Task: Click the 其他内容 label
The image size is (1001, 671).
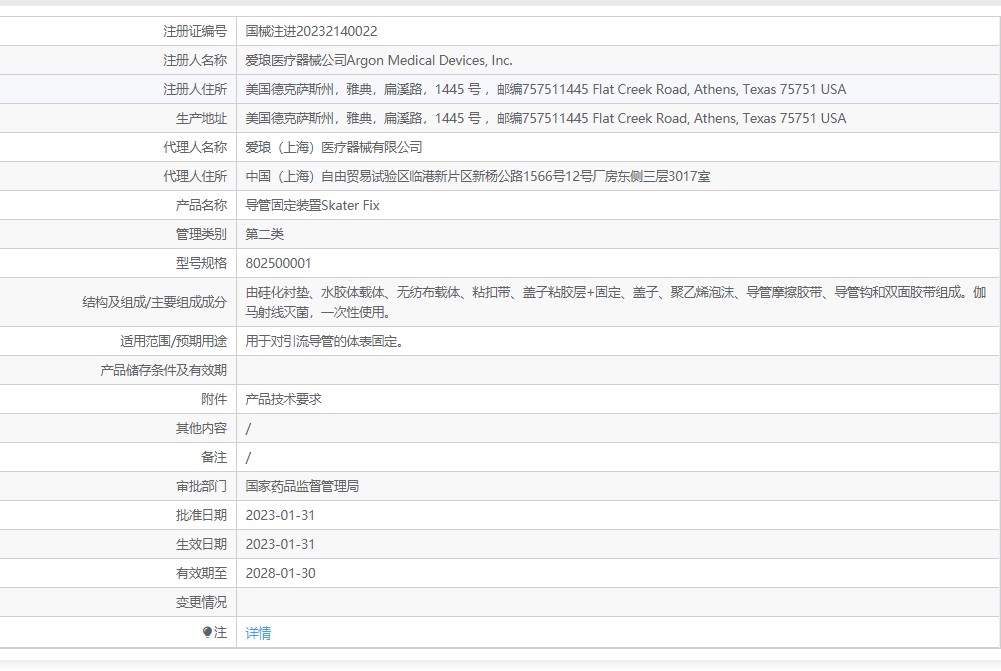Action: tap(201, 428)
